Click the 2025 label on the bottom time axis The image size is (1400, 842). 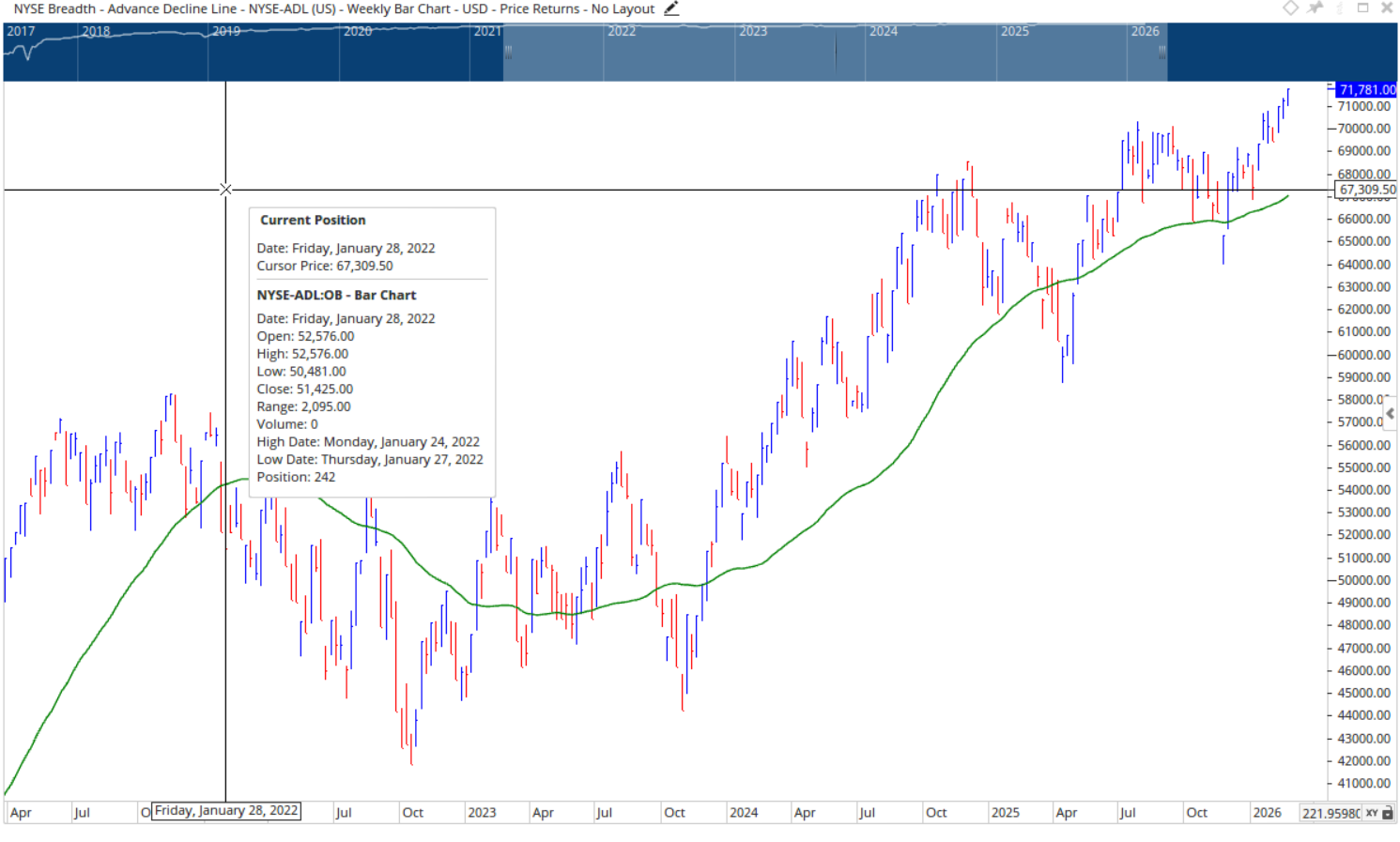tap(1005, 813)
